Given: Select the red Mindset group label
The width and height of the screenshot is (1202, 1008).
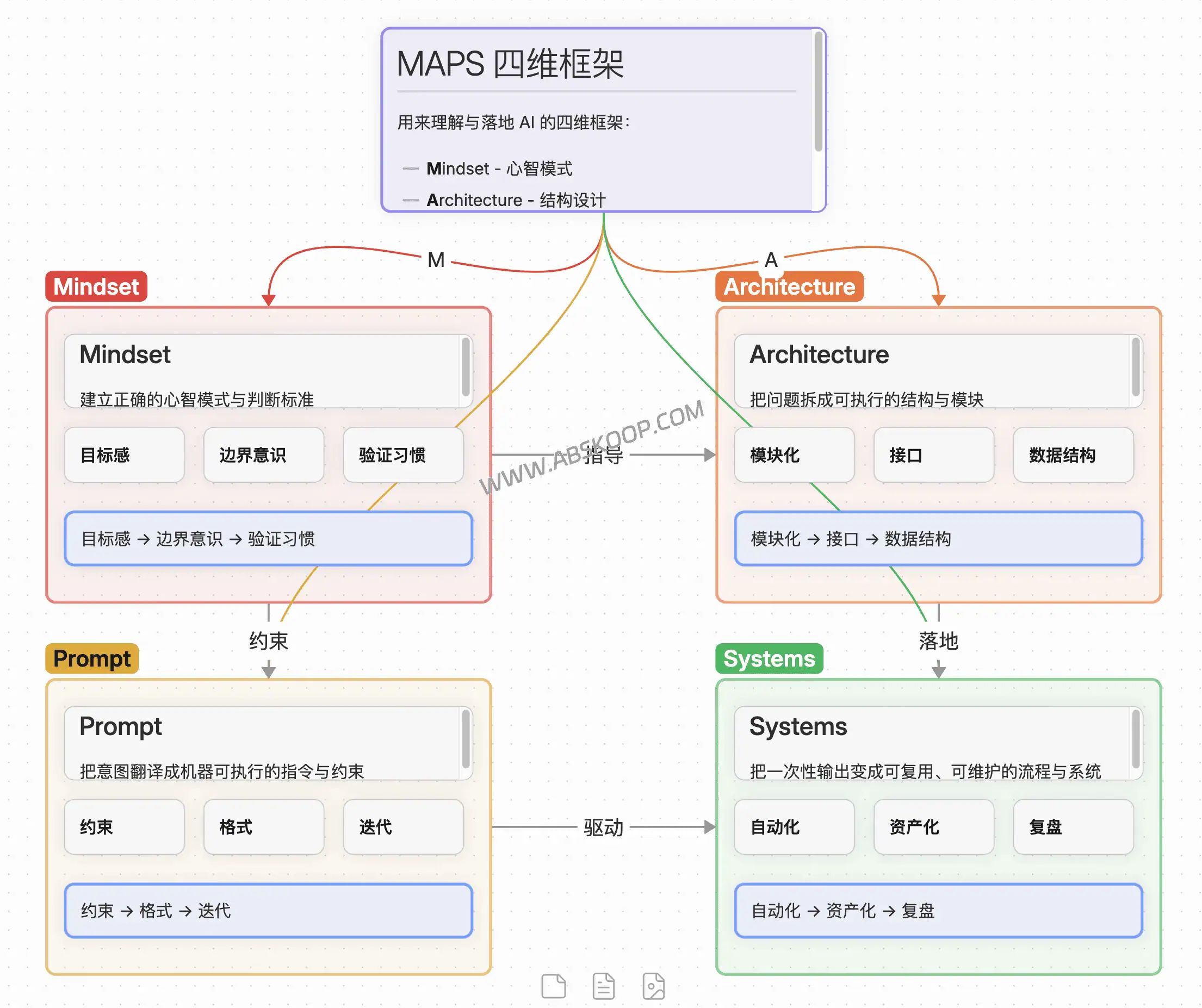Looking at the screenshot, I should pyautogui.click(x=96, y=287).
